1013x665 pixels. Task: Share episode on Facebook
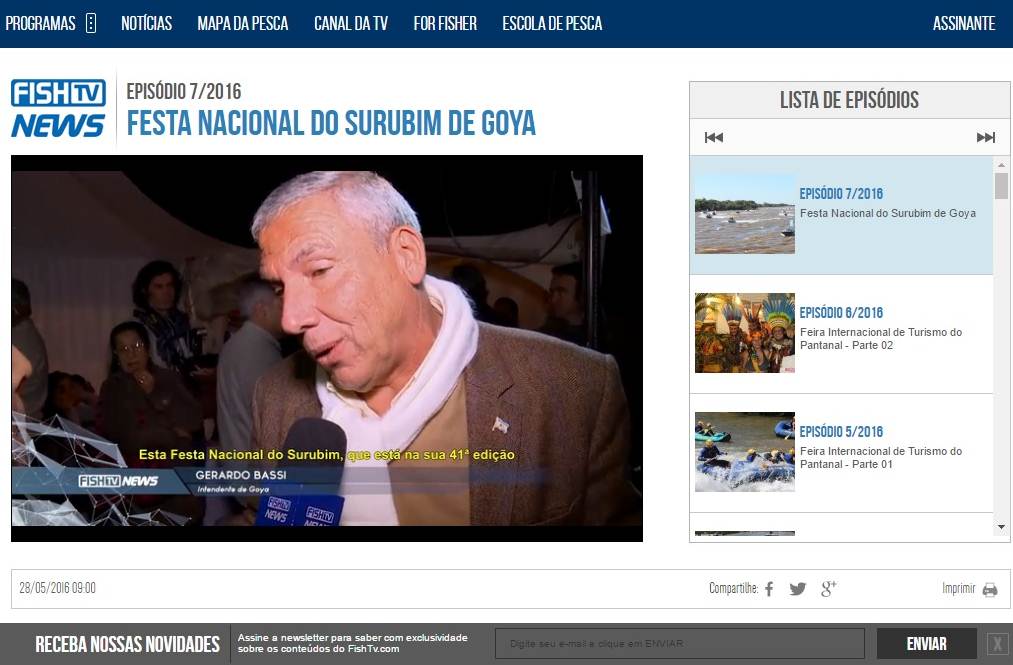(769, 589)
